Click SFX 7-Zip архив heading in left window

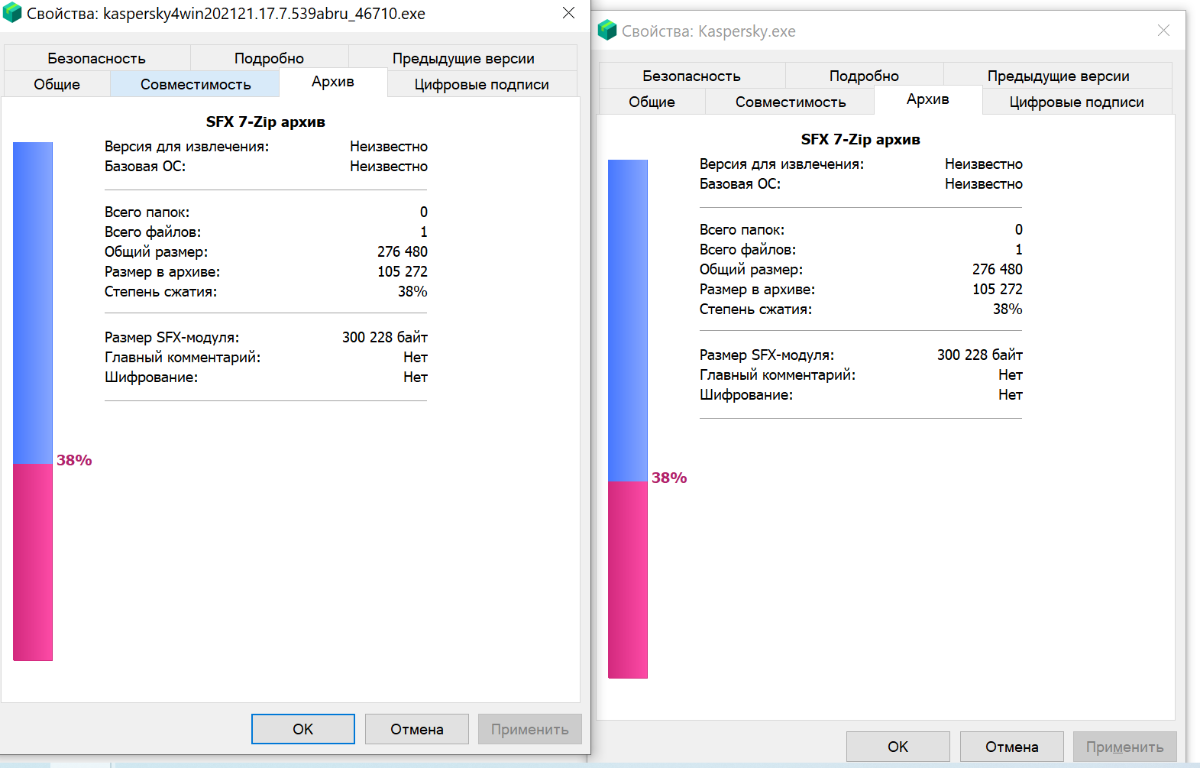pyautogui.click(x=265, y=122)
